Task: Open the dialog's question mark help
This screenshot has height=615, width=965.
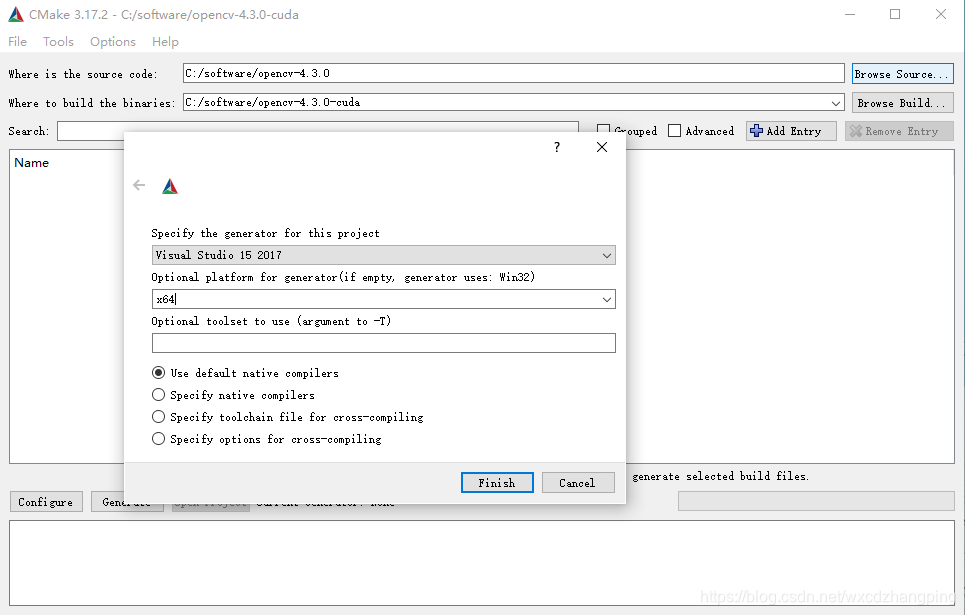Action: point(557,147)
